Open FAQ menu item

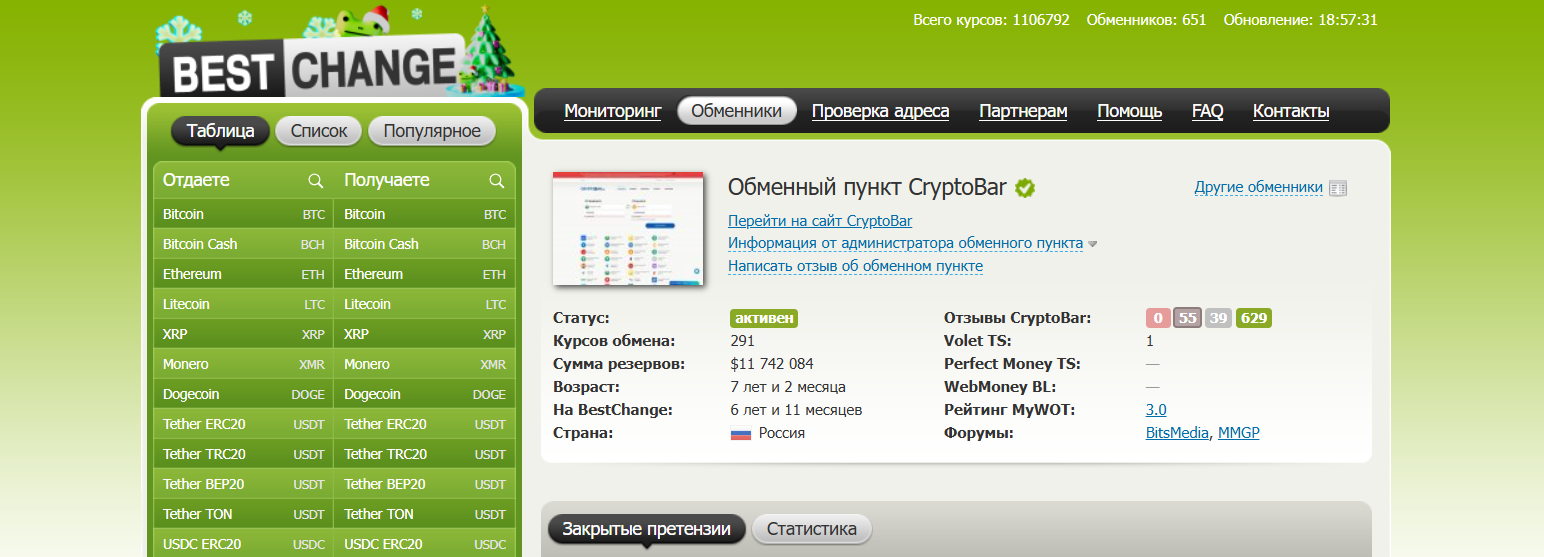[x=1207, y=111]
